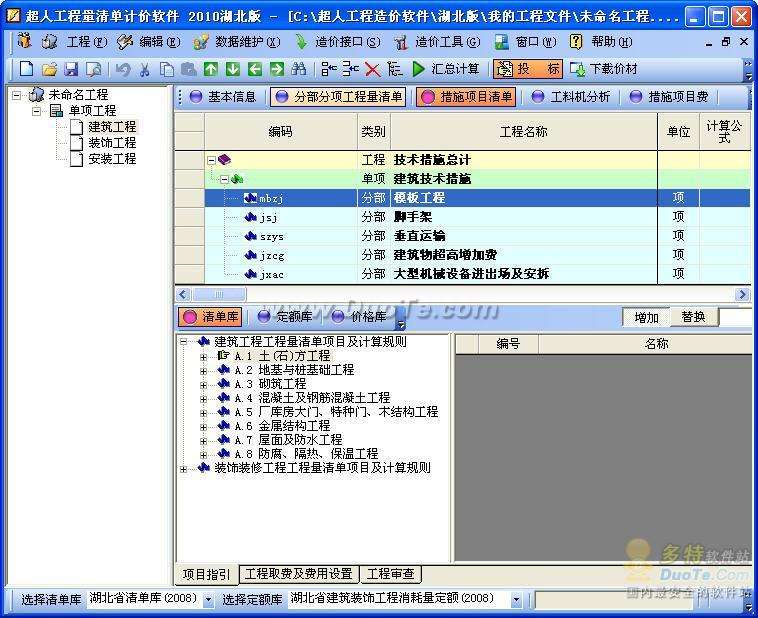Select 安装工程 in project tree
The width and height of the screenshot is (758, 618).
click(112, 159)
